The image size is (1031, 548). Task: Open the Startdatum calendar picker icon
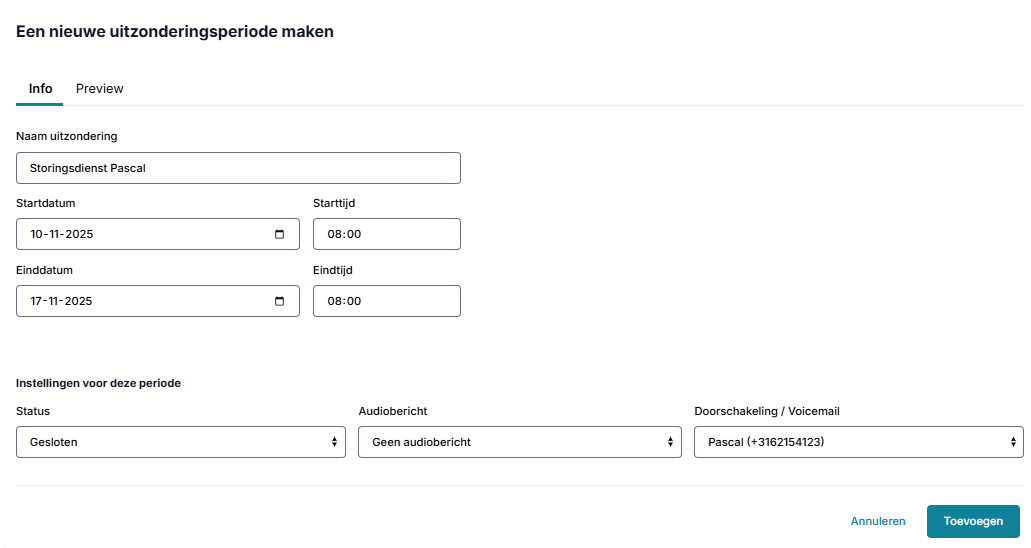click(279, 234)
